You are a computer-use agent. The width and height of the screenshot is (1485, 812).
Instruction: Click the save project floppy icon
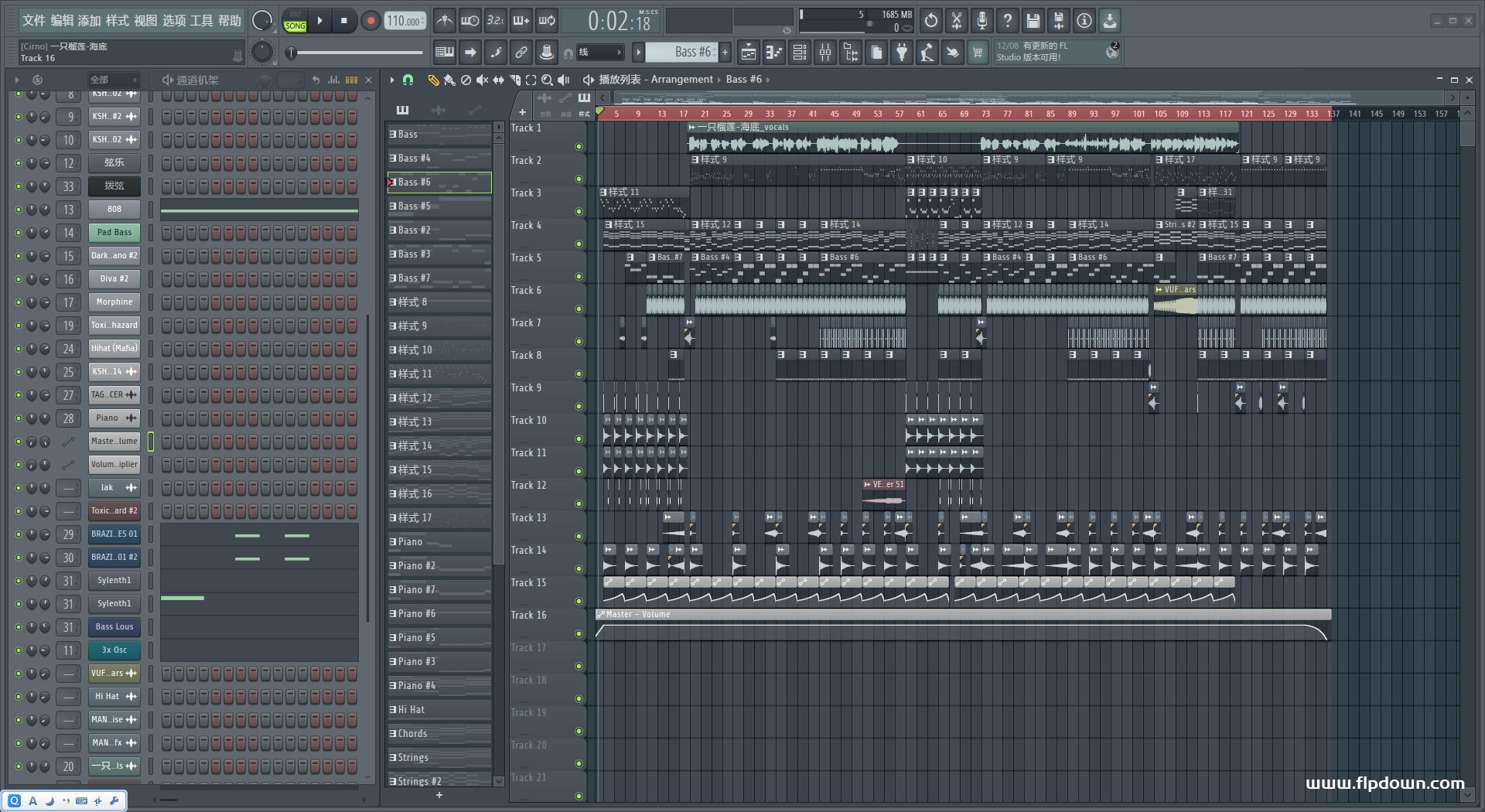(1033, 21)
